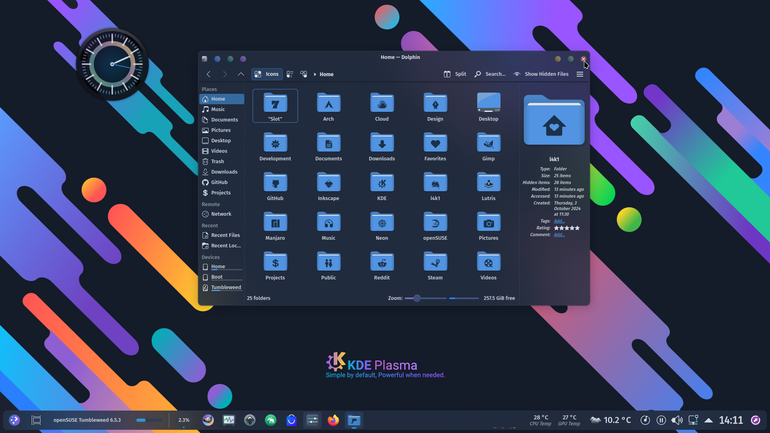Click the analog clock desktop widget
Image resolution: width=770 pixels, height=433 pixels.
(x=112, y=64)
